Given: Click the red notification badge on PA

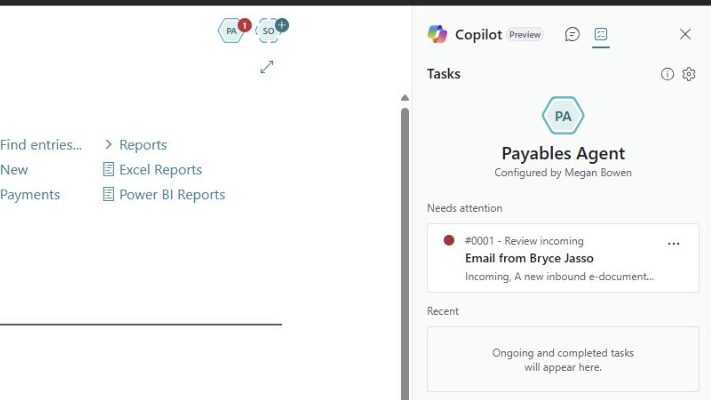Looking at the screenshot, I should point(245,25).
